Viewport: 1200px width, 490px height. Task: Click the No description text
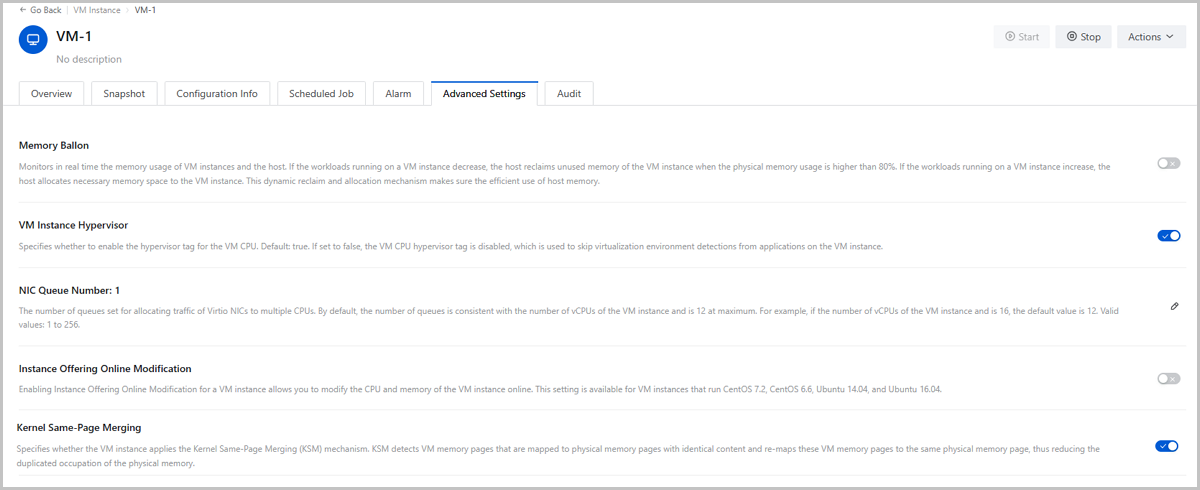(x=89, y=60)
